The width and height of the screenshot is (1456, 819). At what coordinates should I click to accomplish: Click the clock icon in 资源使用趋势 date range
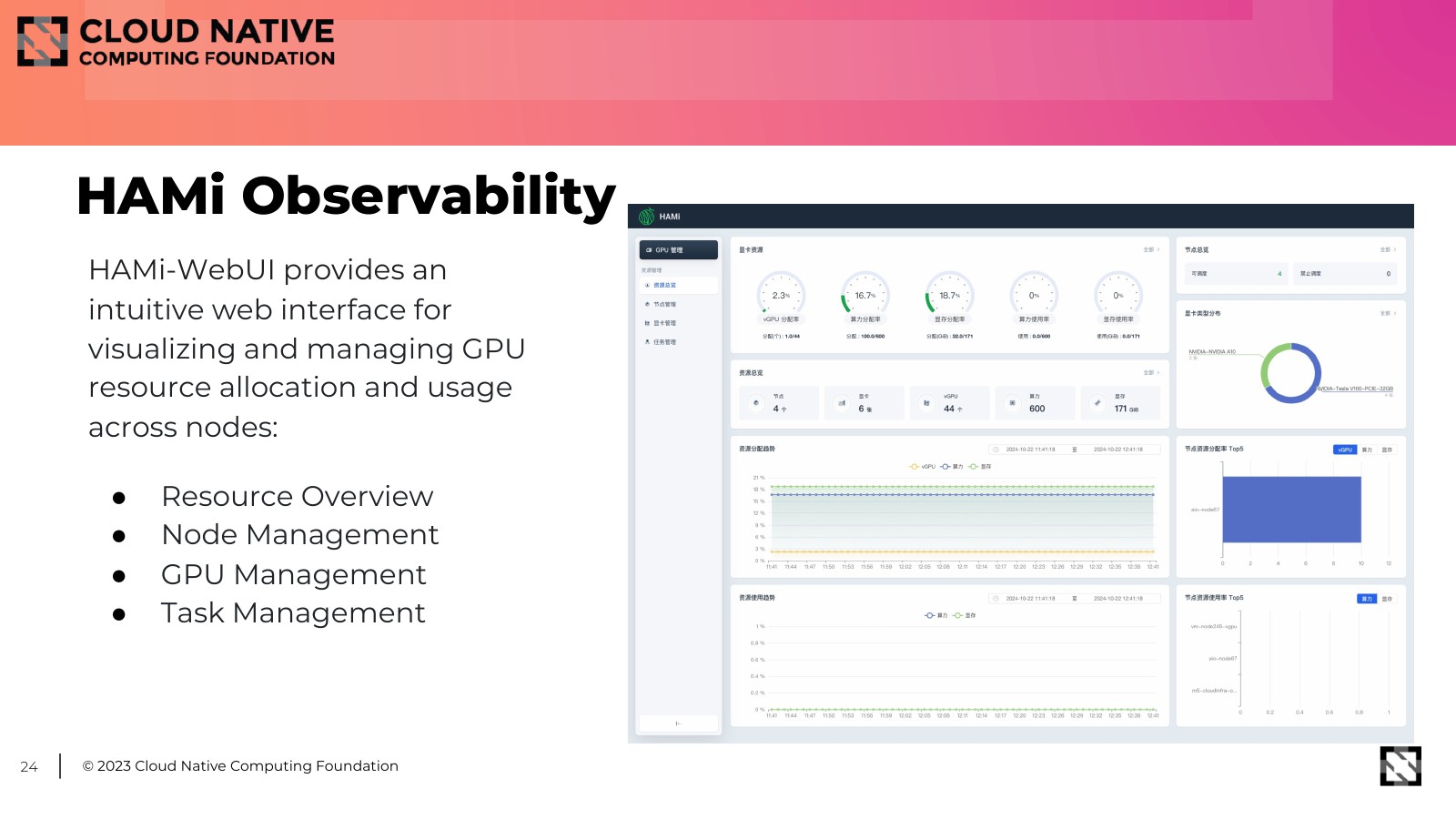[996, 599]
